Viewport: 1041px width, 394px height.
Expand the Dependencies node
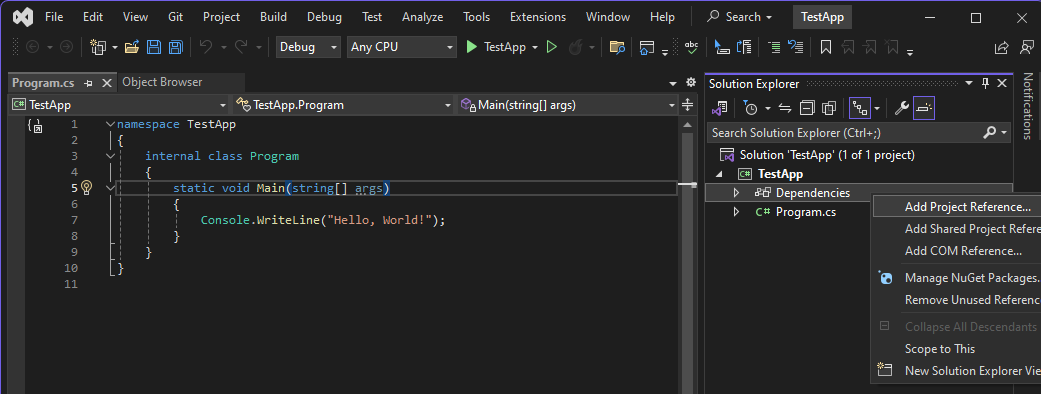pos(736,193)
